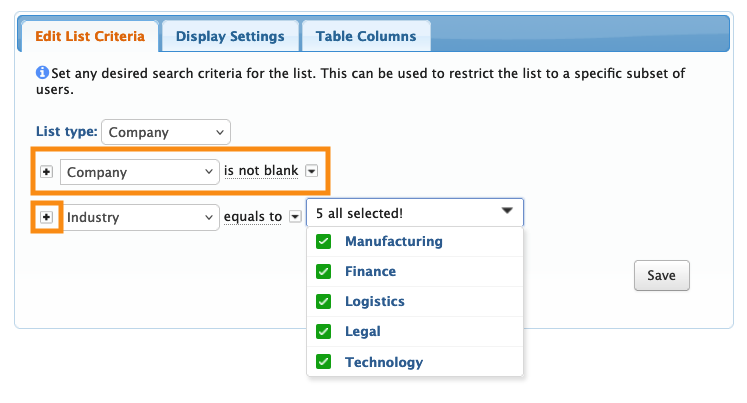Open the Industry field dropdown
Viewport: 747px width, 403px height.
(139, 216)
